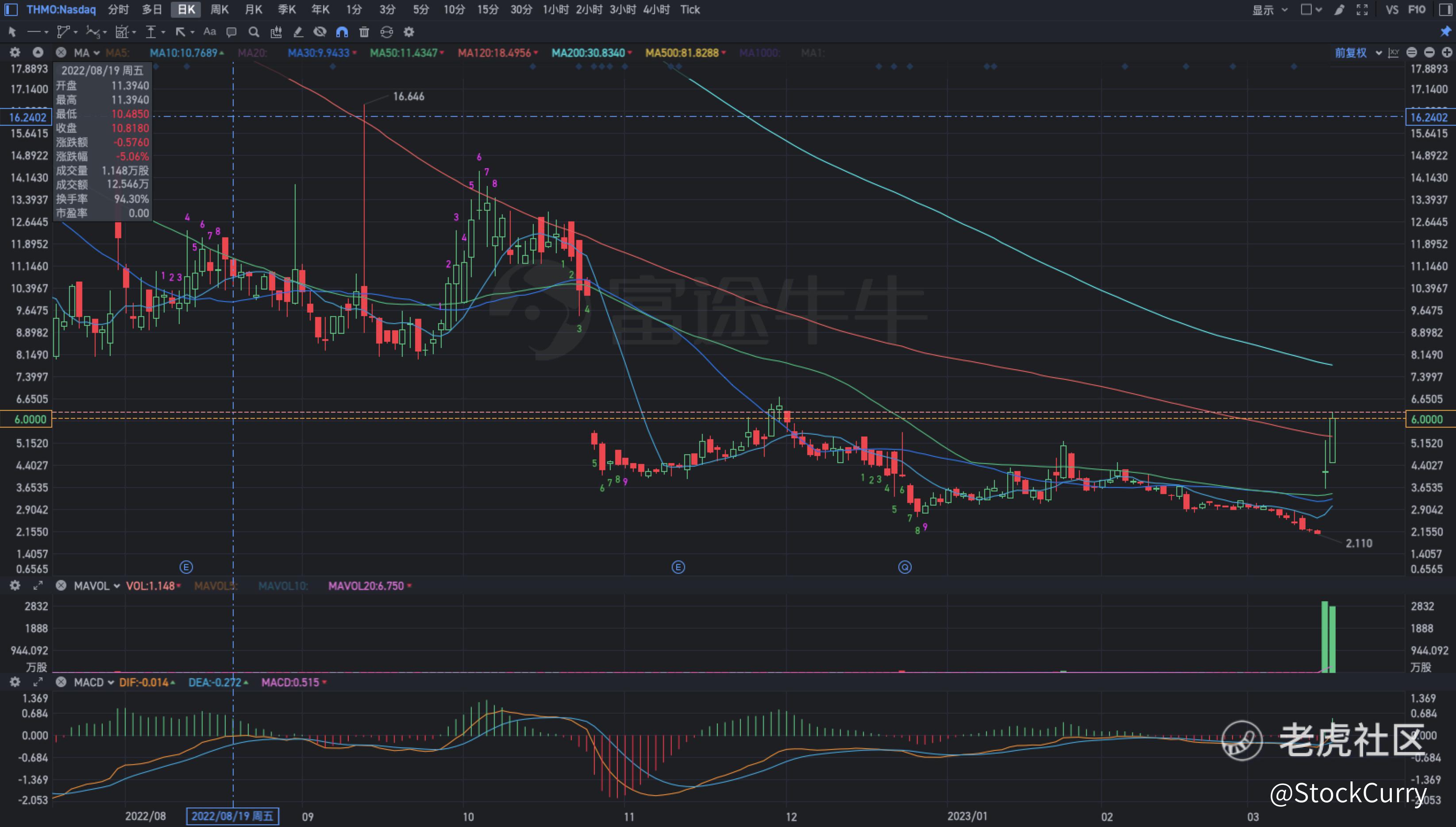Toggle the left sidebar panel icon

click(11, 10)
